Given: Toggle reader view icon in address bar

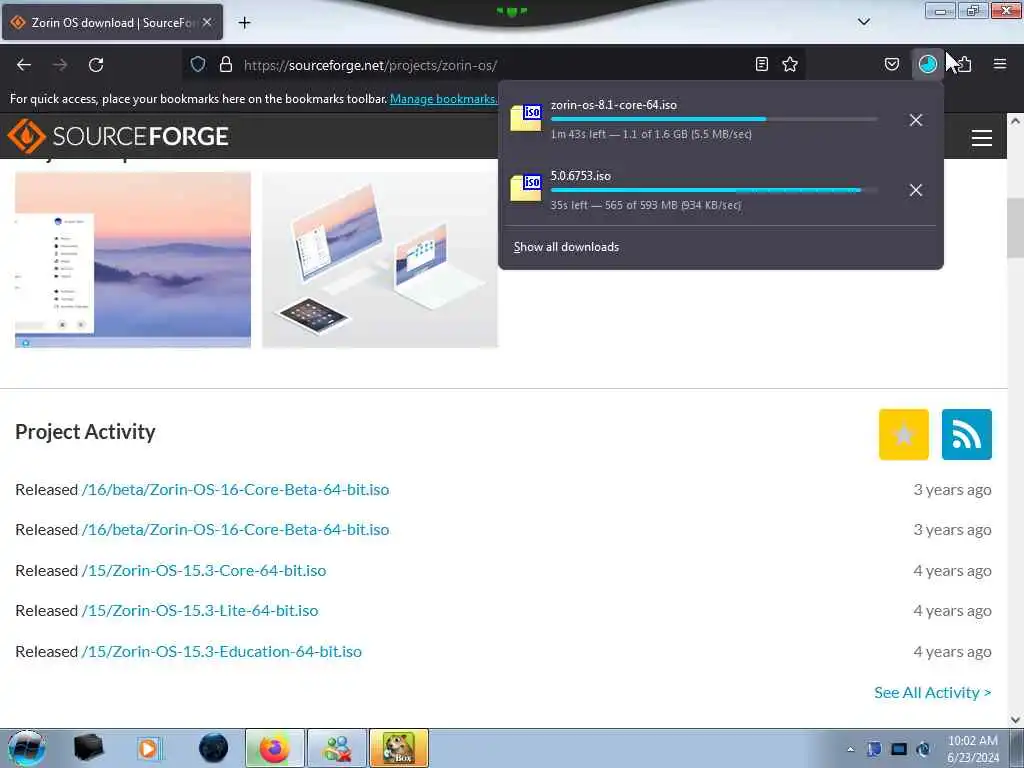Looking at the screenshot, I should pos(761,64).
